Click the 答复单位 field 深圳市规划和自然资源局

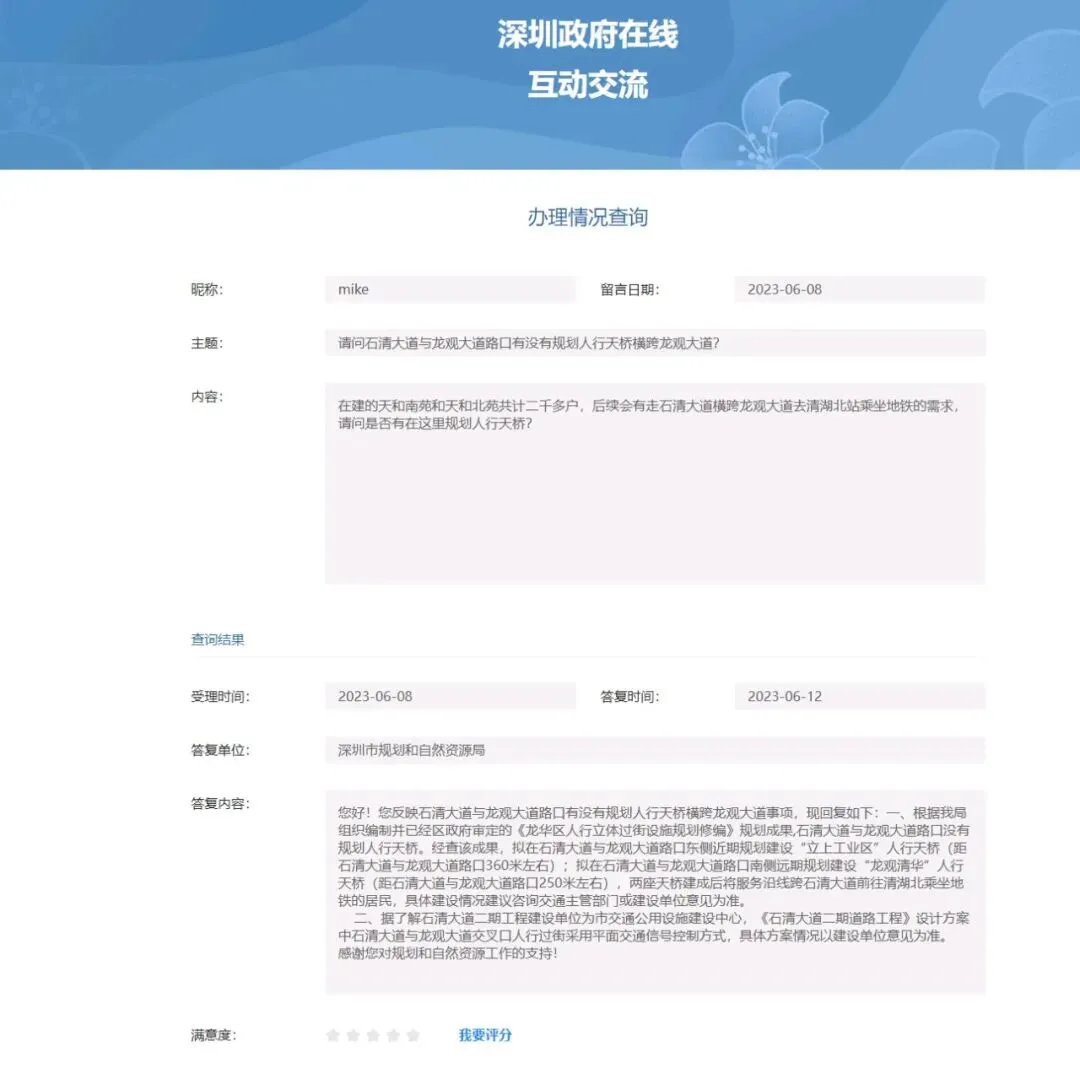655,750
